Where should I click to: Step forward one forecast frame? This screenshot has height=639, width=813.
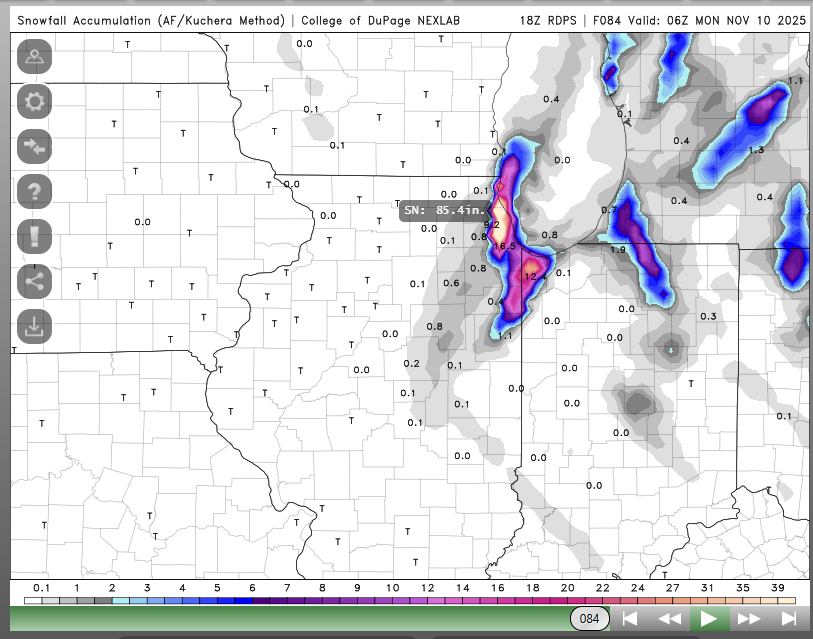(749, 619)
